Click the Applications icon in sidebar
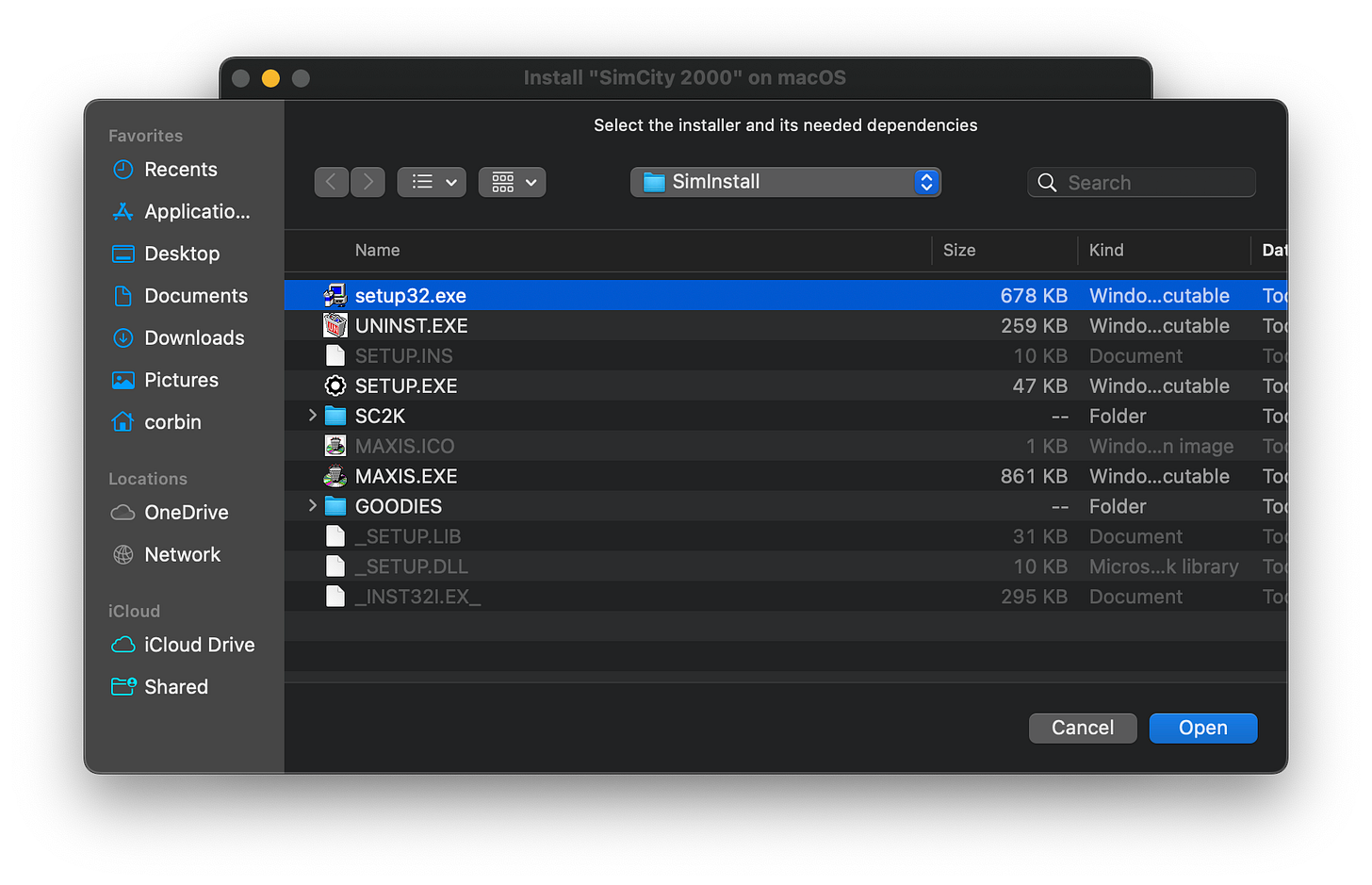Image resolution: width=1372 pixels, height=885 pixels. tap(123, 212)
